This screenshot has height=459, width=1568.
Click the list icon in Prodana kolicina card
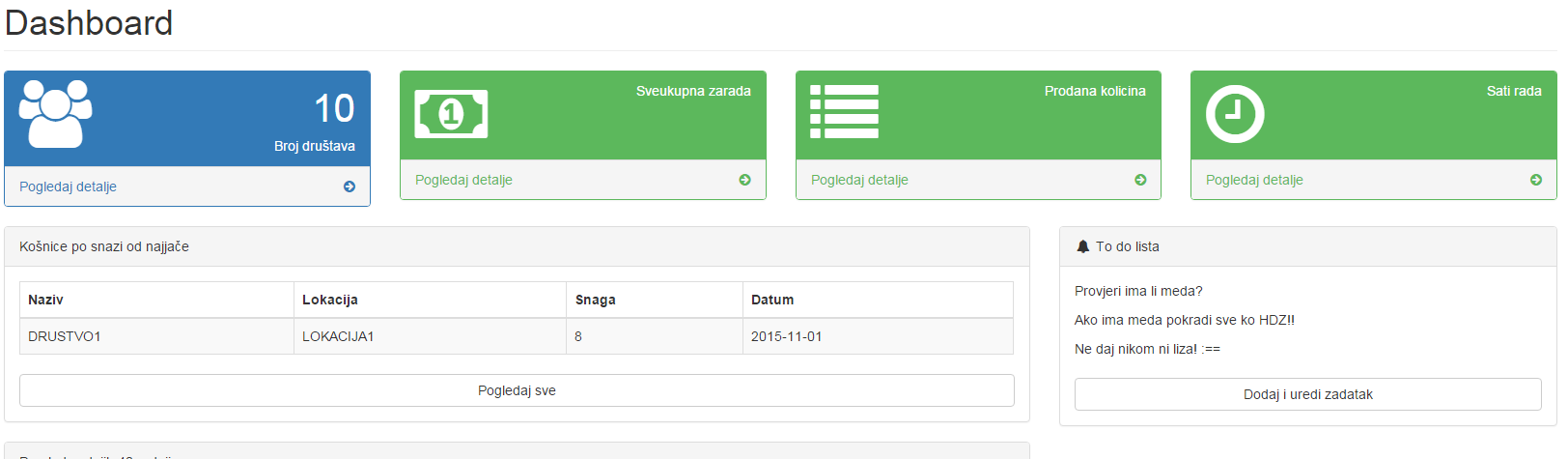pos(844,112)
